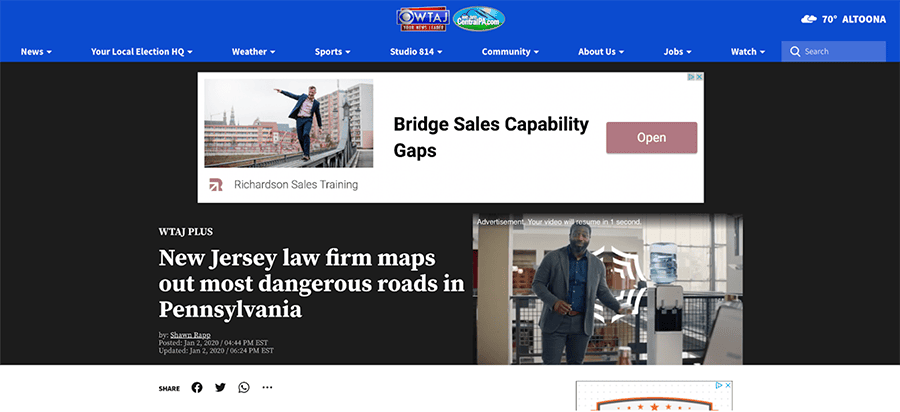Screen dimensions: 900x412
Task: Click the cloudy weather icon
Action: click(809, 19)
